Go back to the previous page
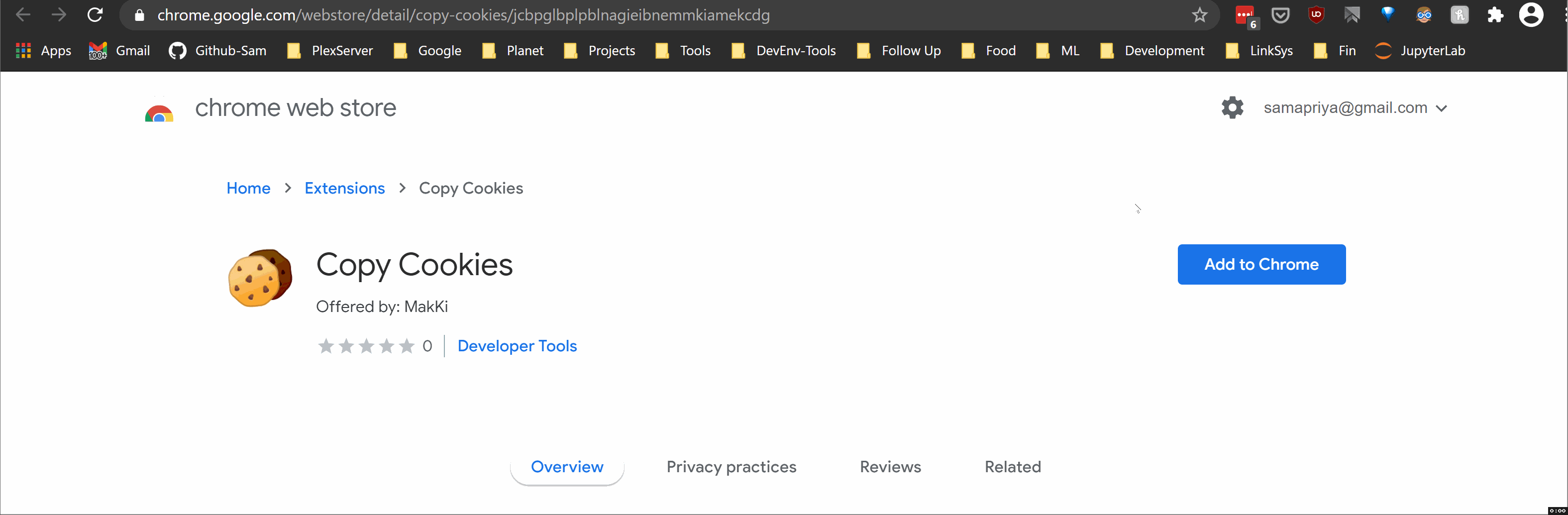1568x515 pixels. pyautogui.click(x=23, y=14)
